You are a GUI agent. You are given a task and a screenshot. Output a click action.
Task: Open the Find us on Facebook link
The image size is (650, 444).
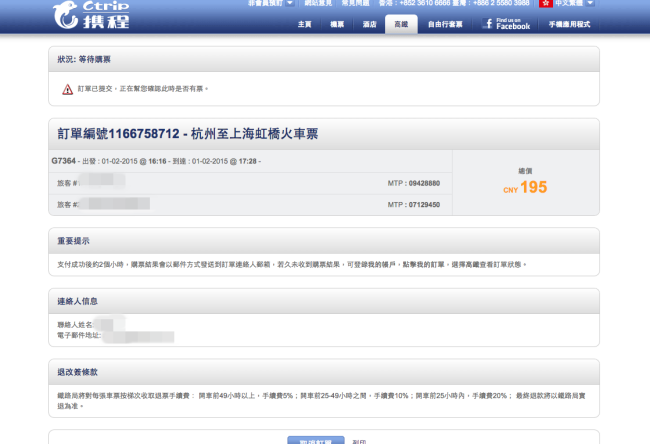507,24
